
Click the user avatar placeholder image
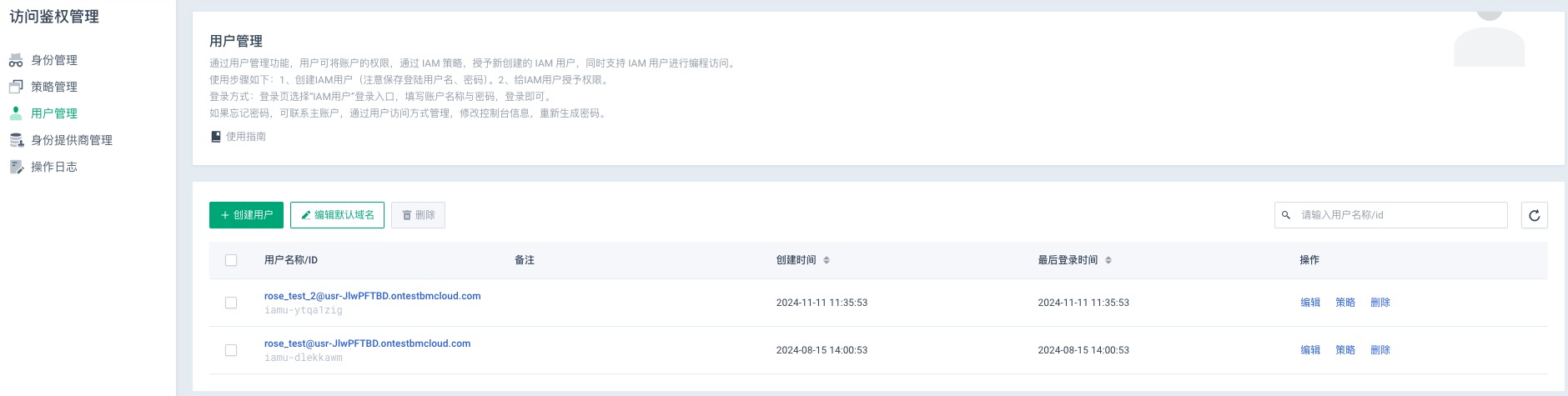click(1489, 39)
